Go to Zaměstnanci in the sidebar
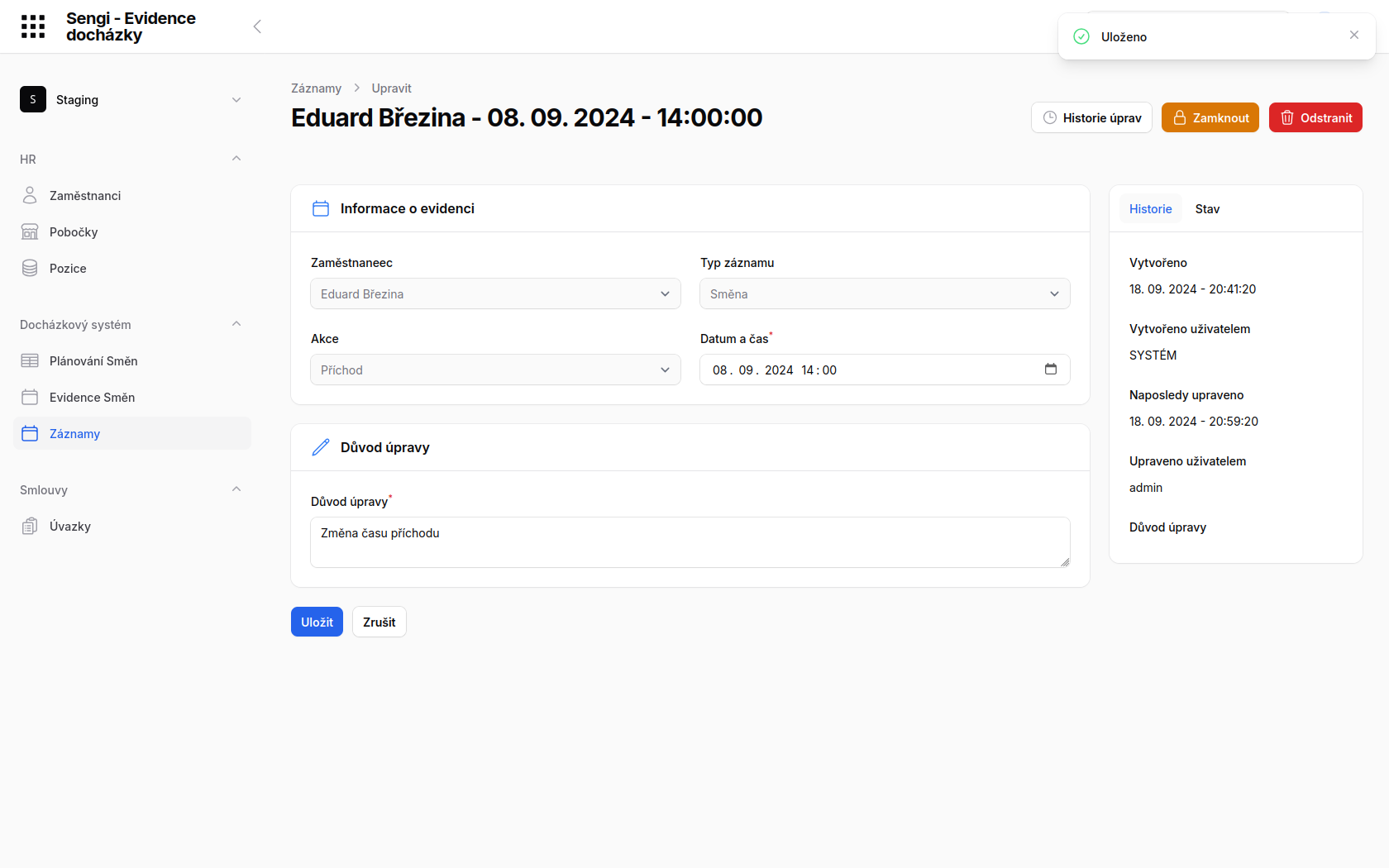 (x=132, y=195)
